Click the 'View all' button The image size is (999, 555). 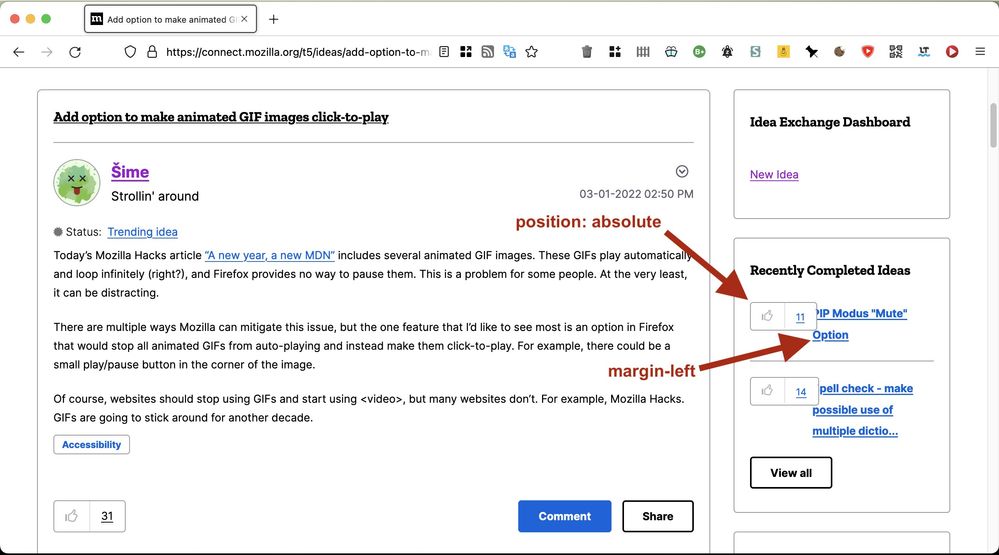[791, 473]
